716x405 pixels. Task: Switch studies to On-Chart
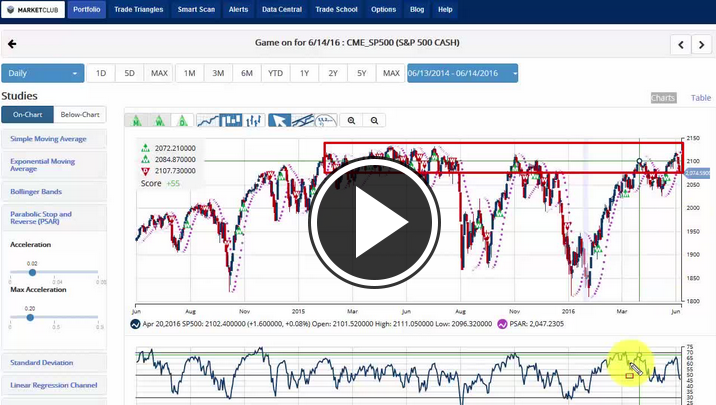point(27,115)
